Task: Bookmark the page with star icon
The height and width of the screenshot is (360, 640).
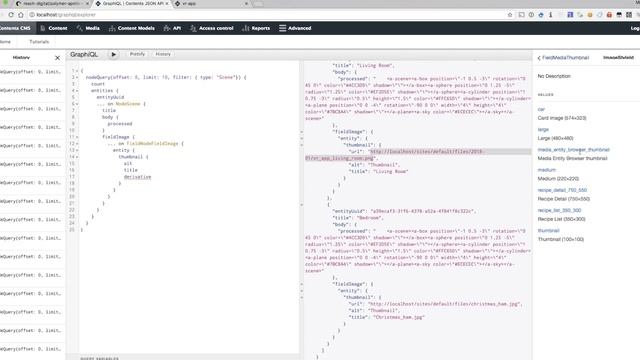Action: tap(510, 15)
